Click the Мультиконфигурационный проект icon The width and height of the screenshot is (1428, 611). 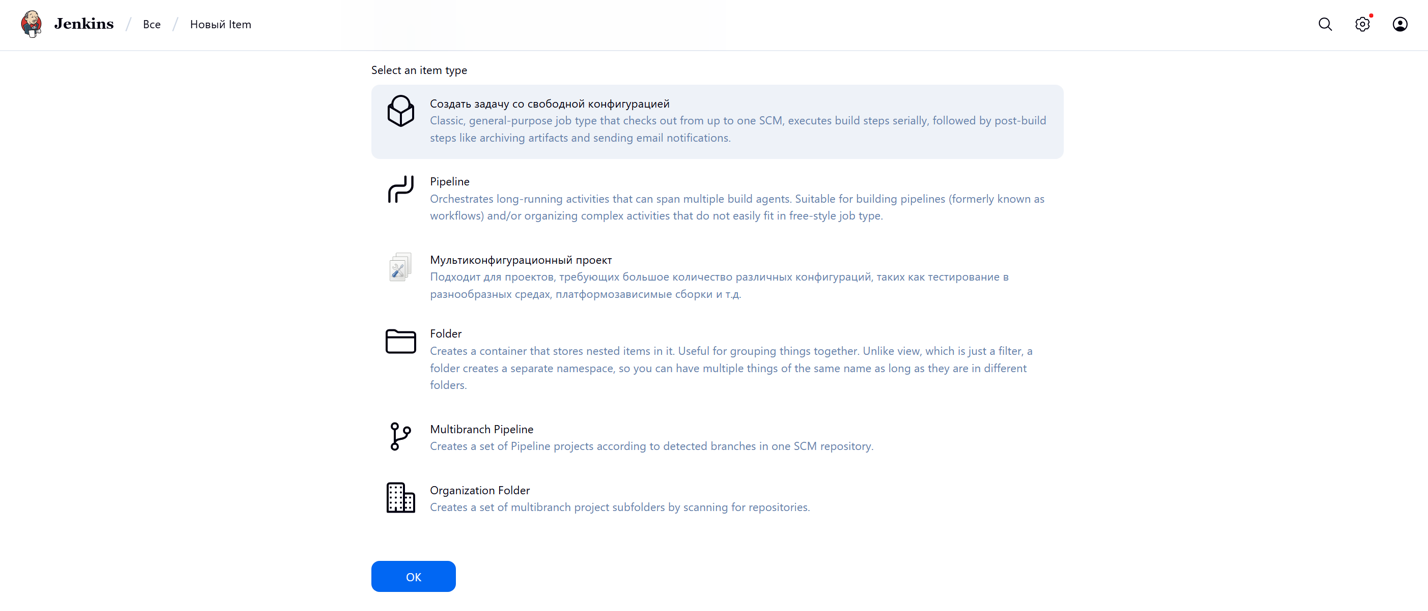tap(400, 267)
